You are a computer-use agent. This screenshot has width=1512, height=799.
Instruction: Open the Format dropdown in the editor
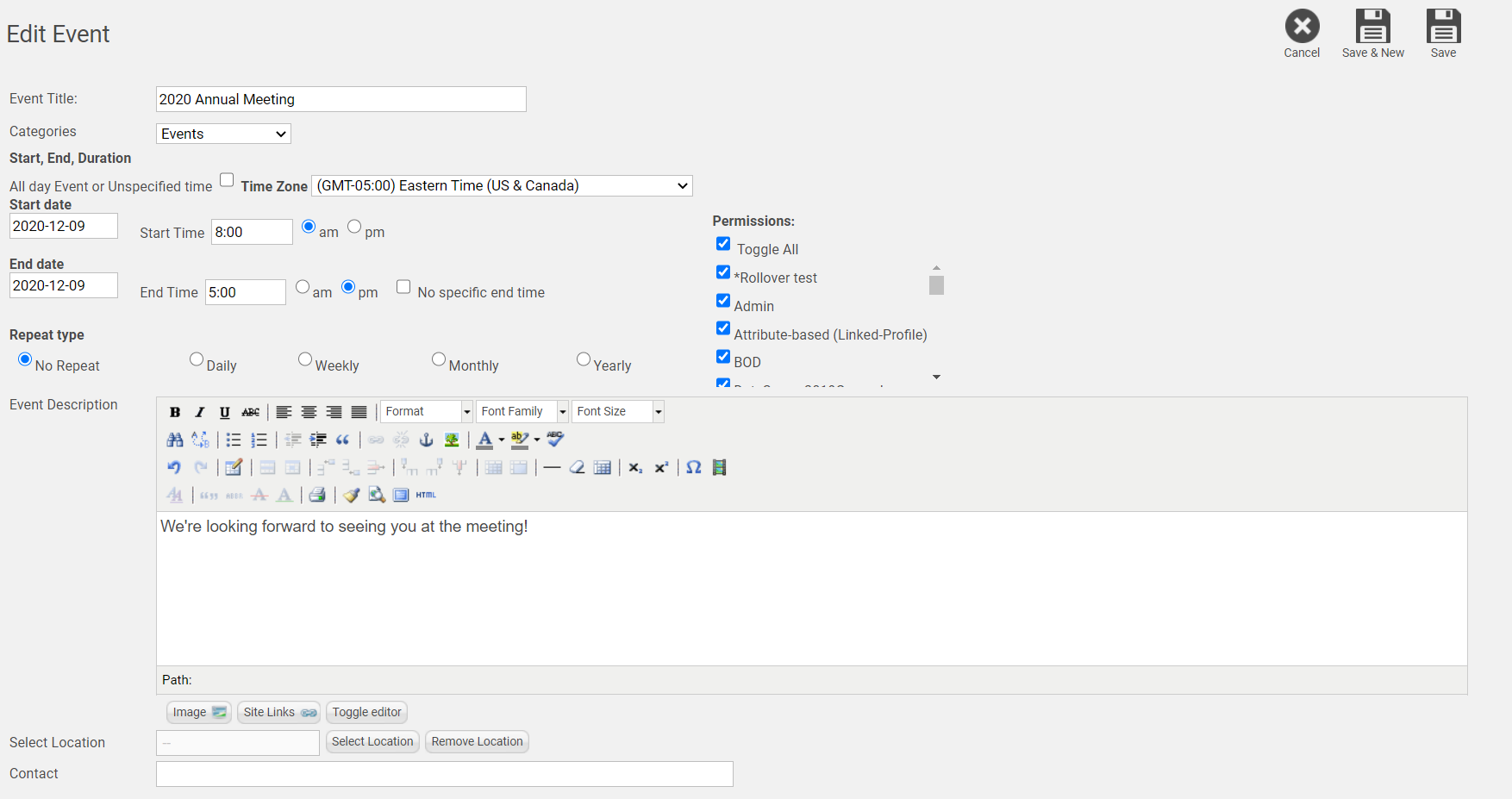(x=427, y=412)
